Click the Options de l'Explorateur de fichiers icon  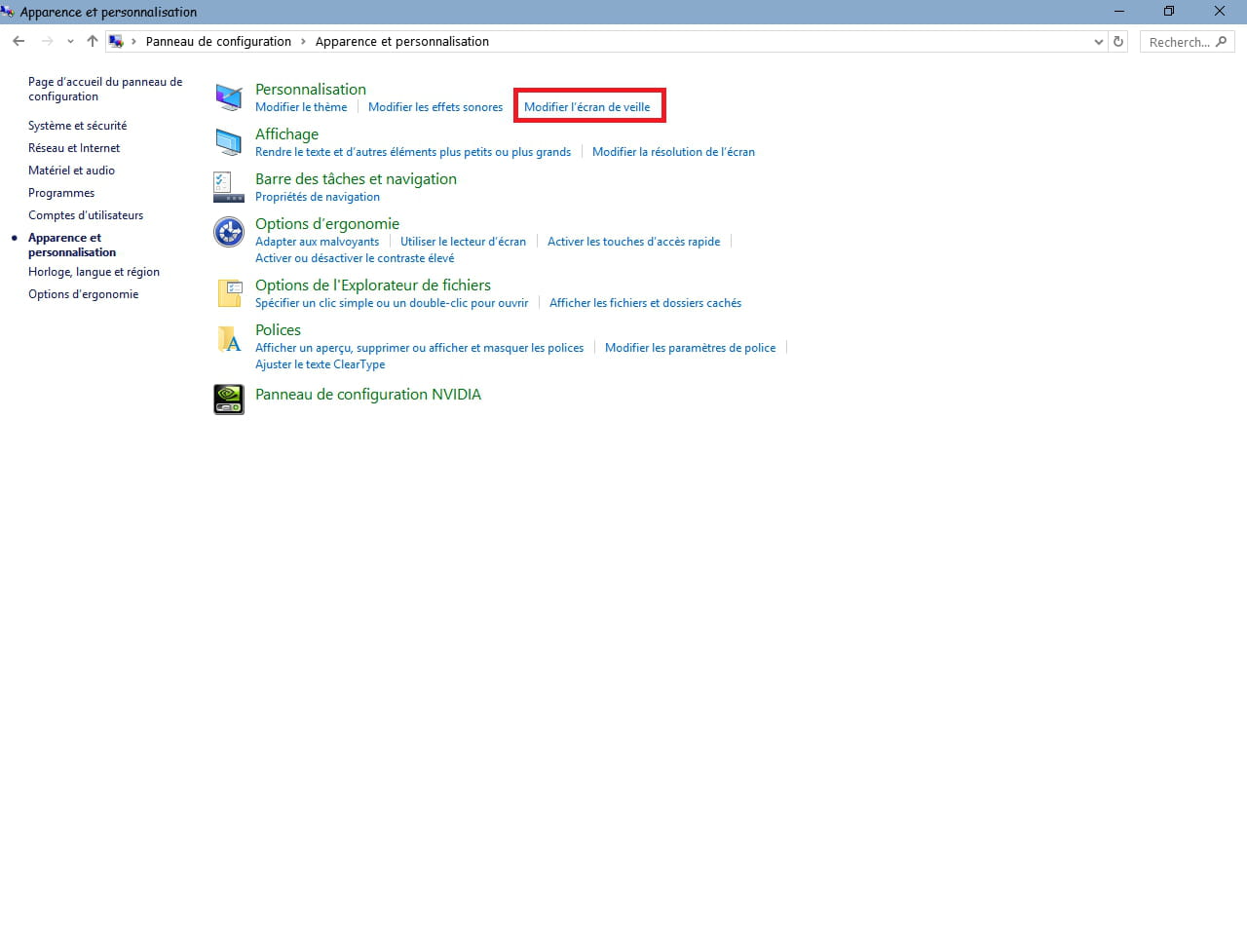[230, 293]
